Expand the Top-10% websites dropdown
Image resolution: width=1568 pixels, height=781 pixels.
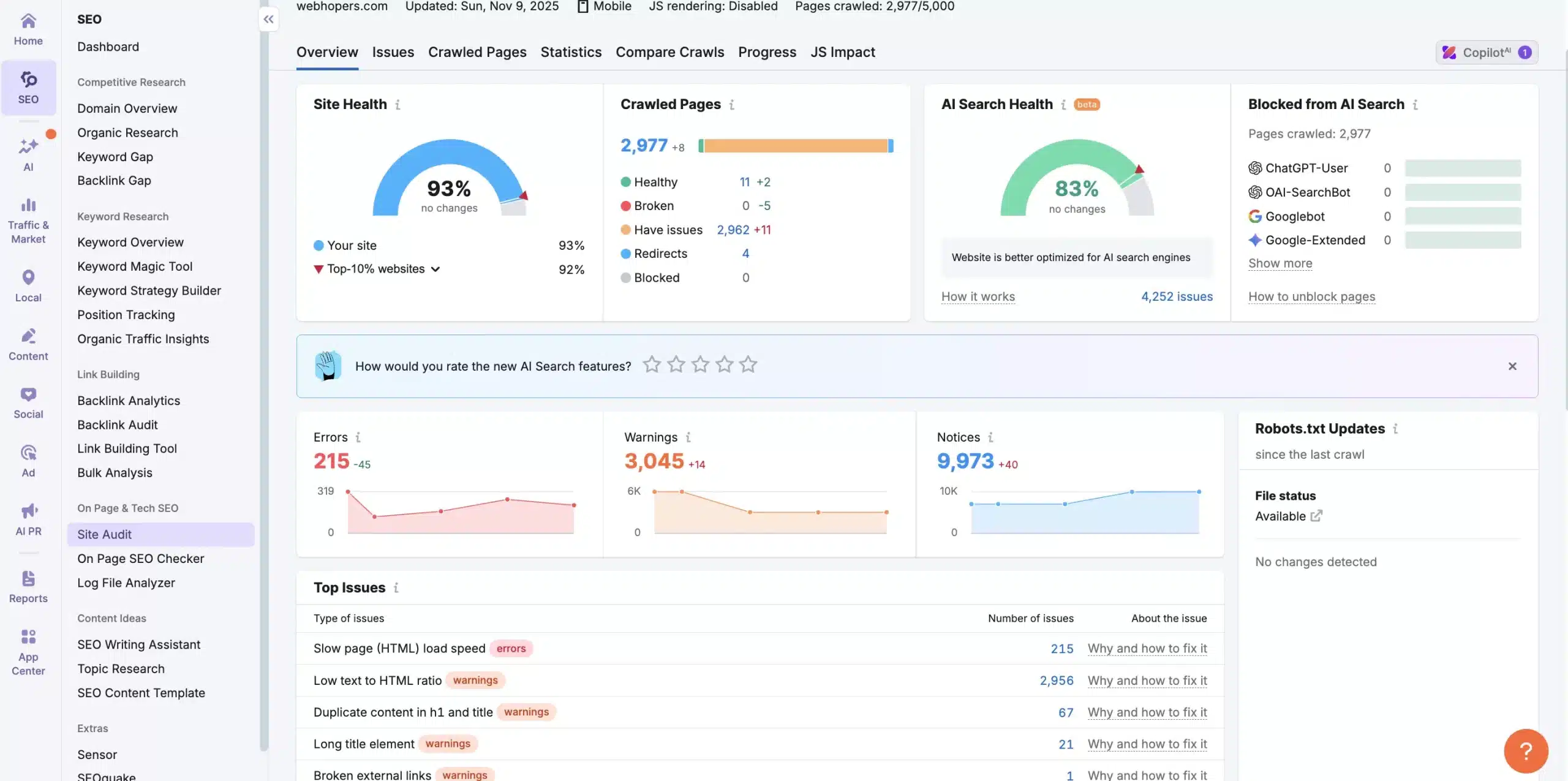[x=383, y=269]
